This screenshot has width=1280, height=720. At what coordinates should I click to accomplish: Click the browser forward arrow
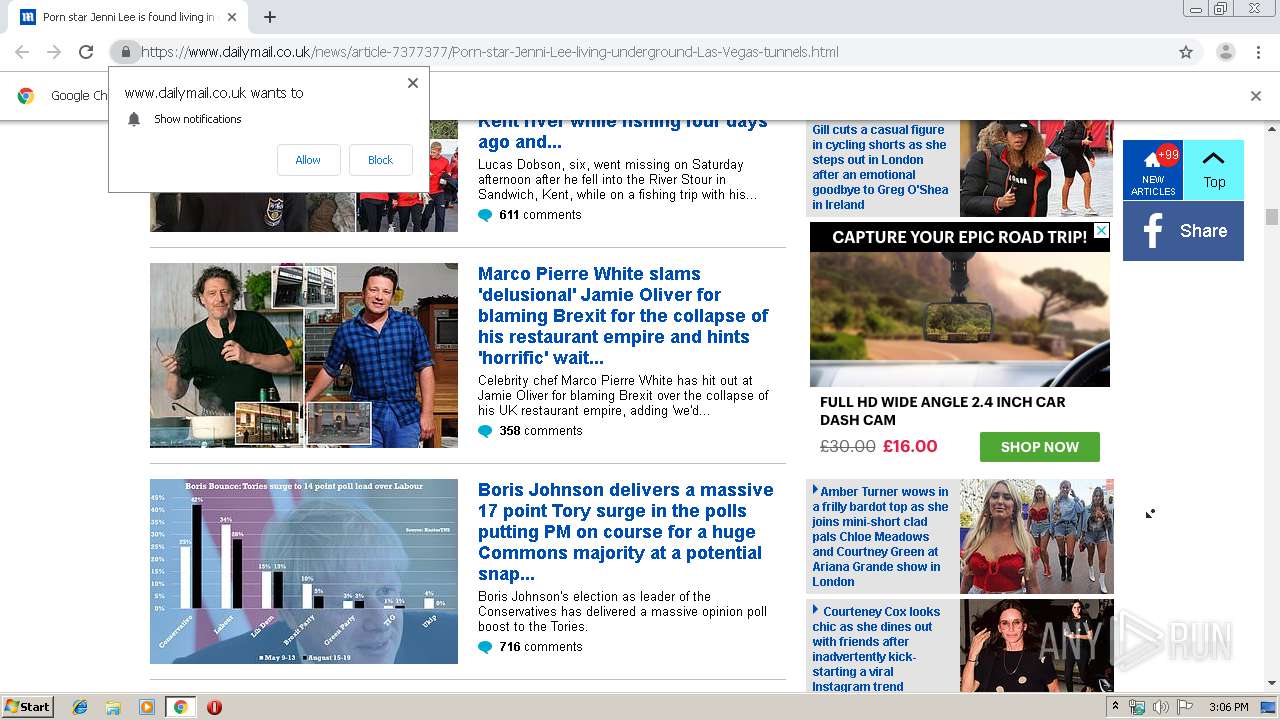[x=54, y=52]
